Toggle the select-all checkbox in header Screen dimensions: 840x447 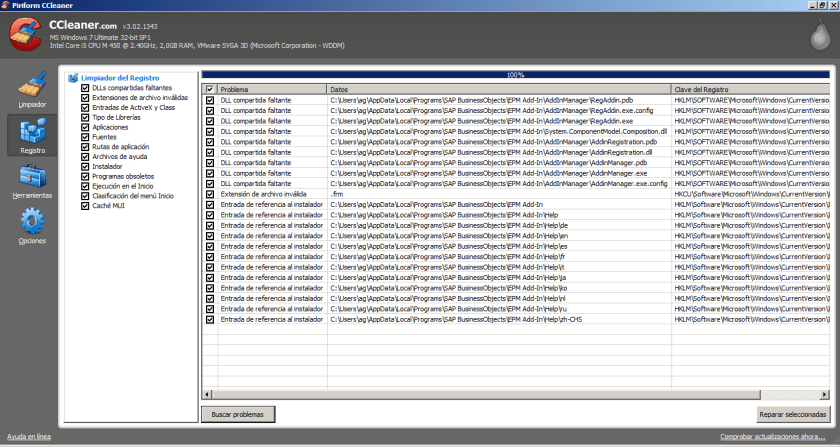coord(210,89)
